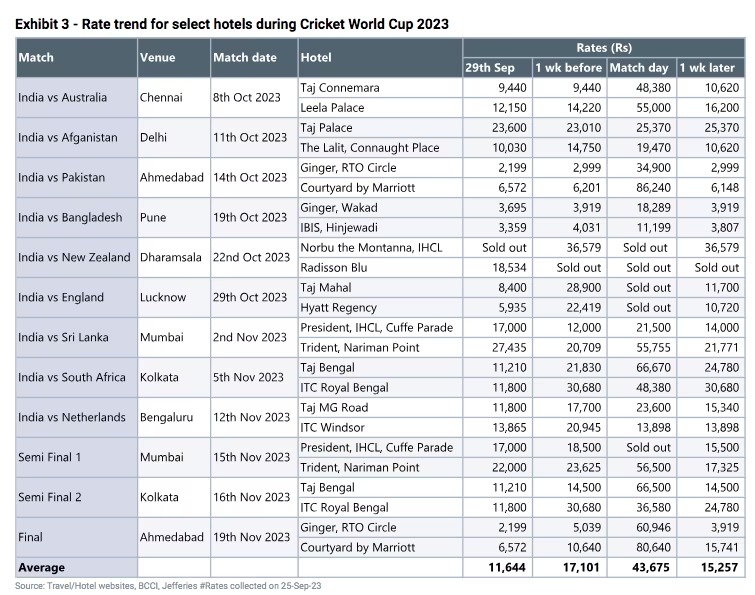Select 'The Lalit, Connaught Place' hotel cell

coord(380,148)
